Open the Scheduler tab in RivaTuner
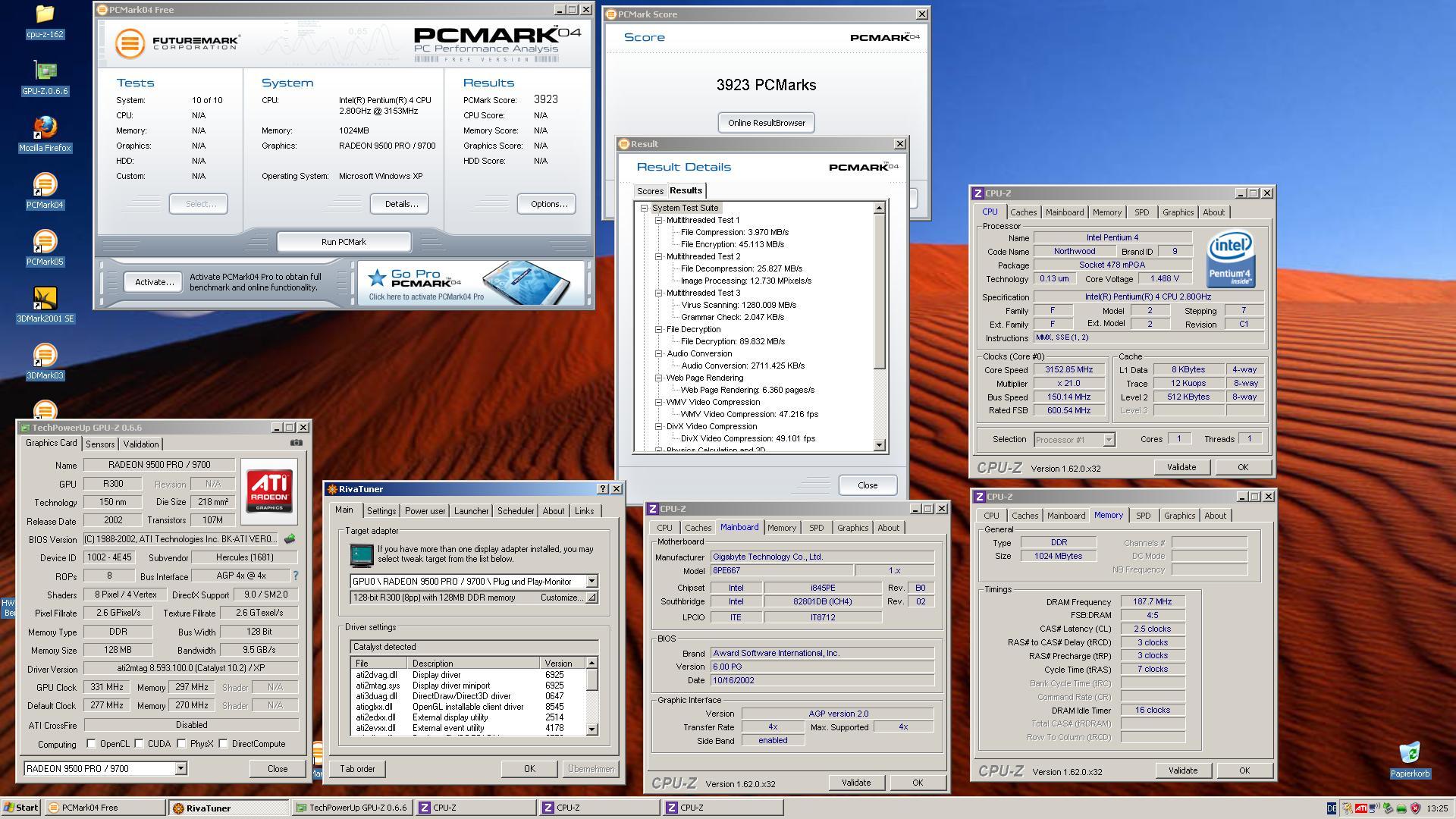This screenshot has width=1456, height=819. [x=516, y=511]
